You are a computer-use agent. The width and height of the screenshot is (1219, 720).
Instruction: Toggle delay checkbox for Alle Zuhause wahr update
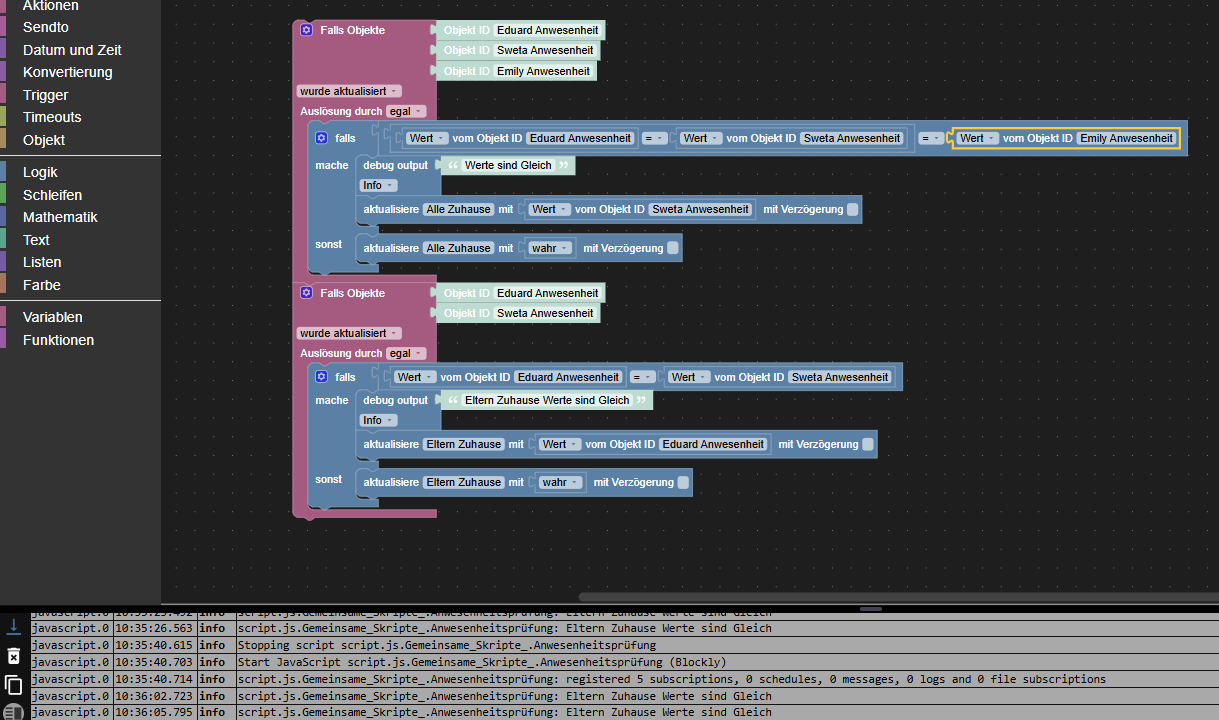pos(673,248)
